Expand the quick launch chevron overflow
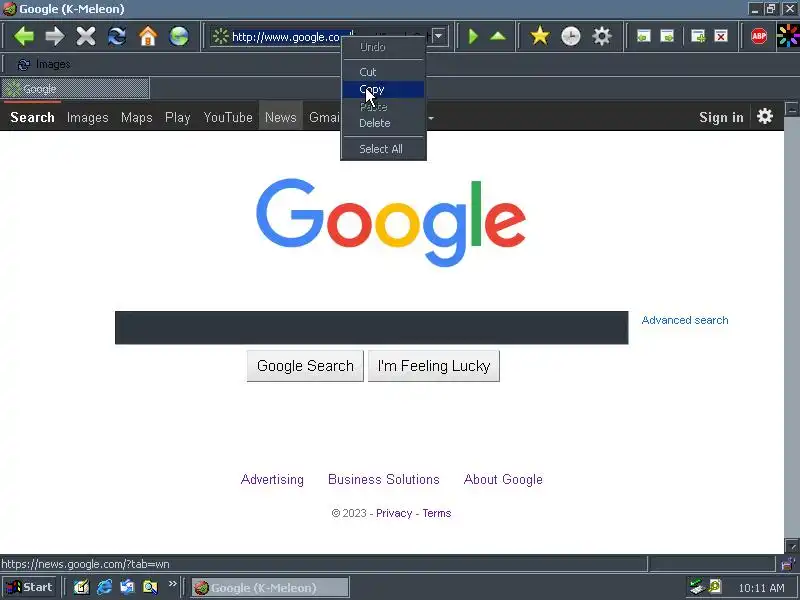This screenshot has height=600, width=800. click(x=172, y=584)
